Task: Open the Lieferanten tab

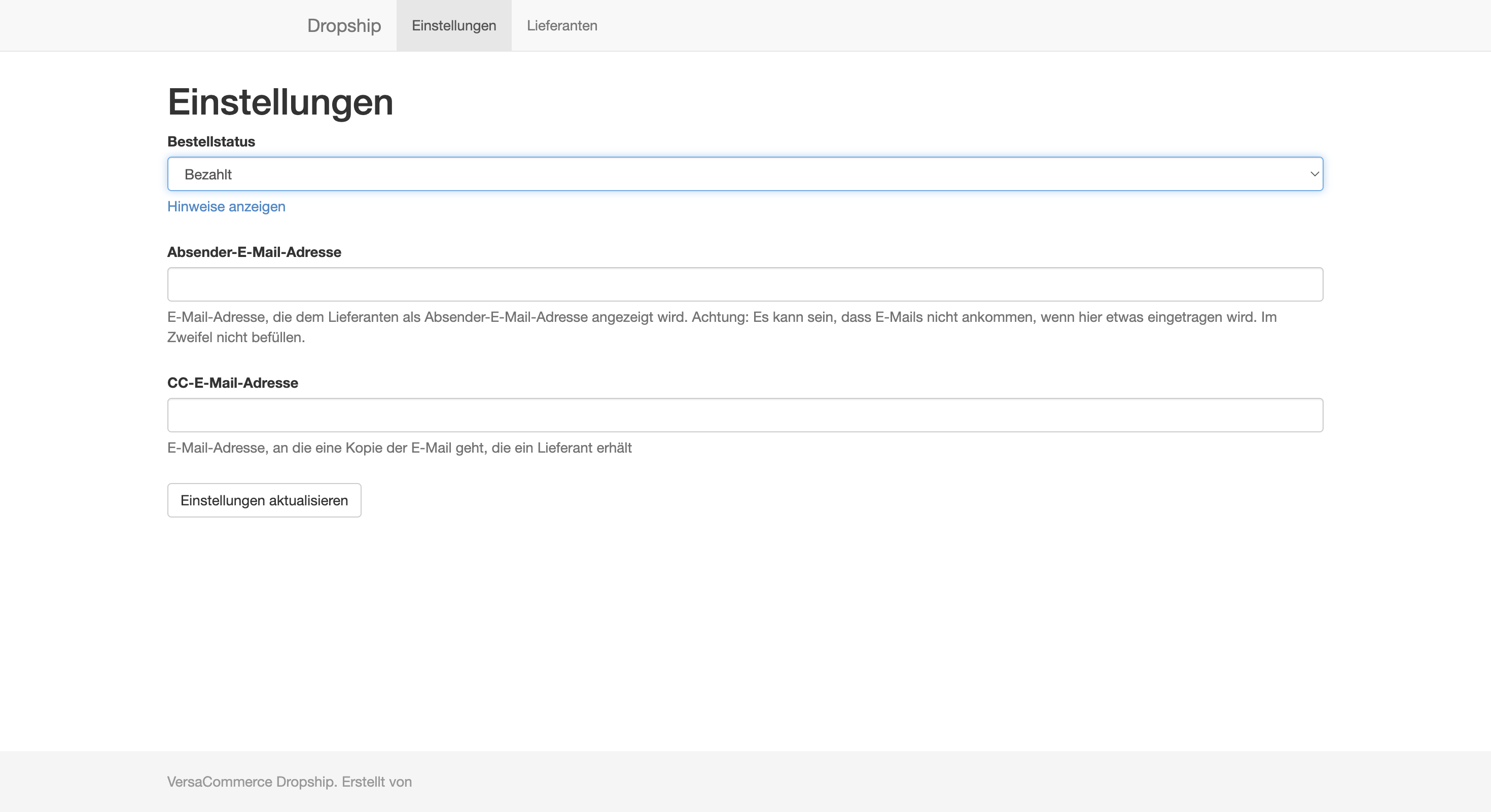Action: (x=562, y=25)
